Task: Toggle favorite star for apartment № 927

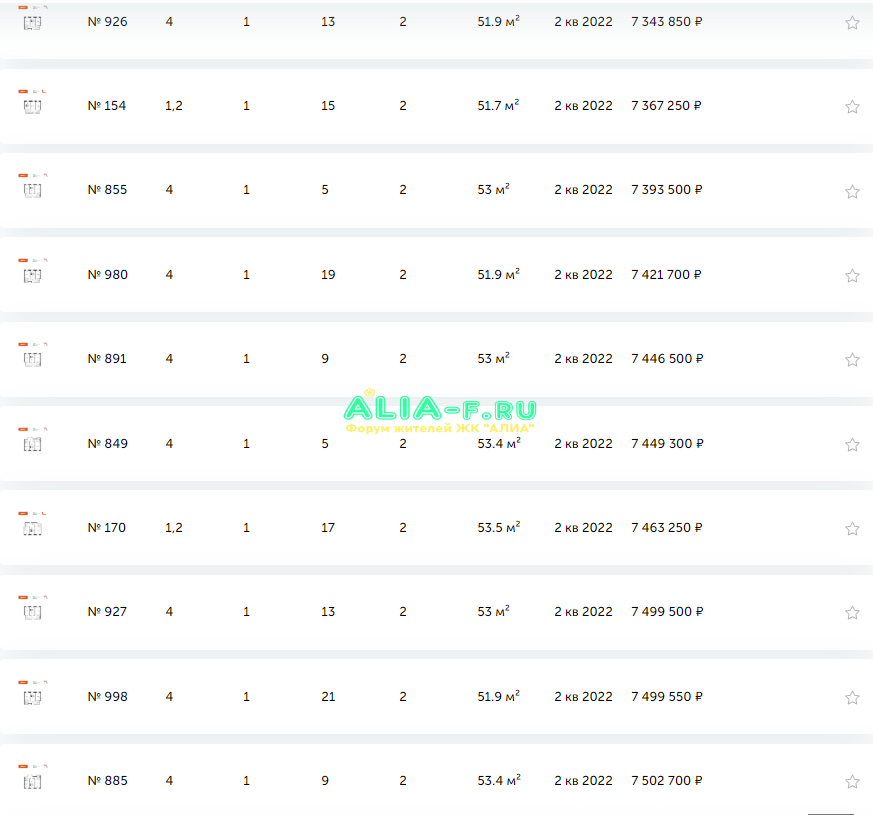Action: click(852, 612)
